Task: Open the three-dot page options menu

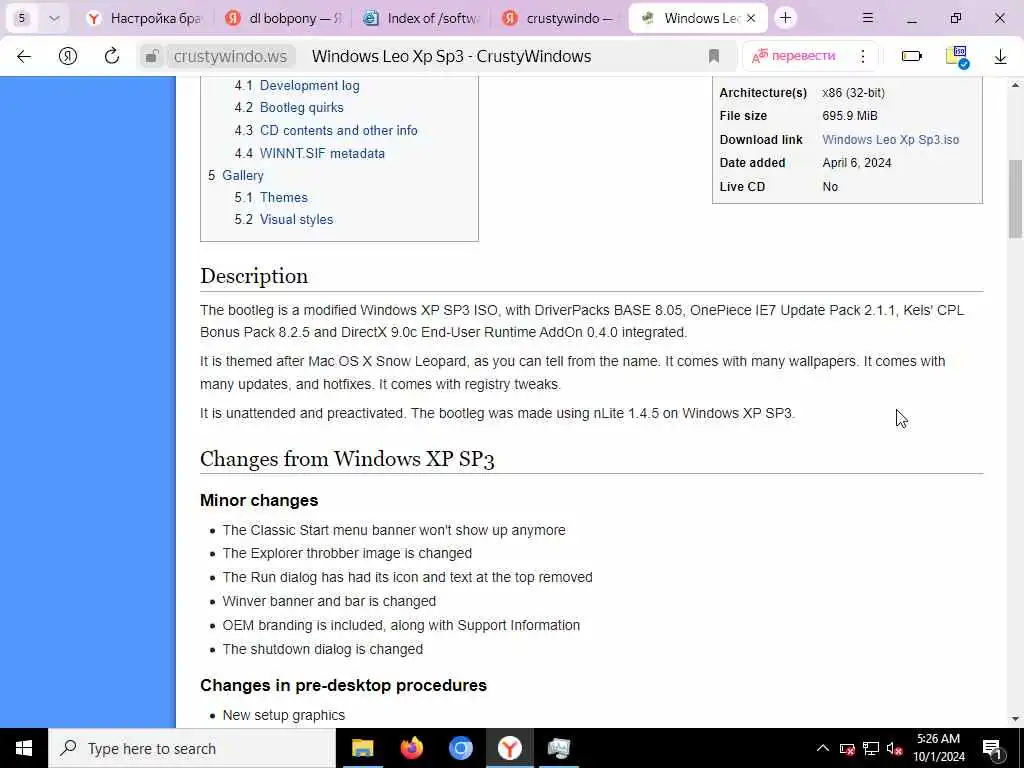Action: click(863, 56)
